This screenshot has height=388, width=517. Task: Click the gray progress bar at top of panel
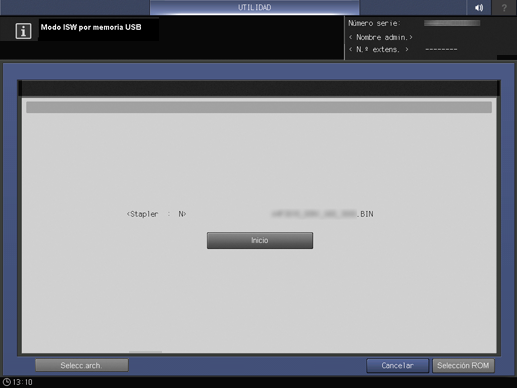[x=259, y=107]
